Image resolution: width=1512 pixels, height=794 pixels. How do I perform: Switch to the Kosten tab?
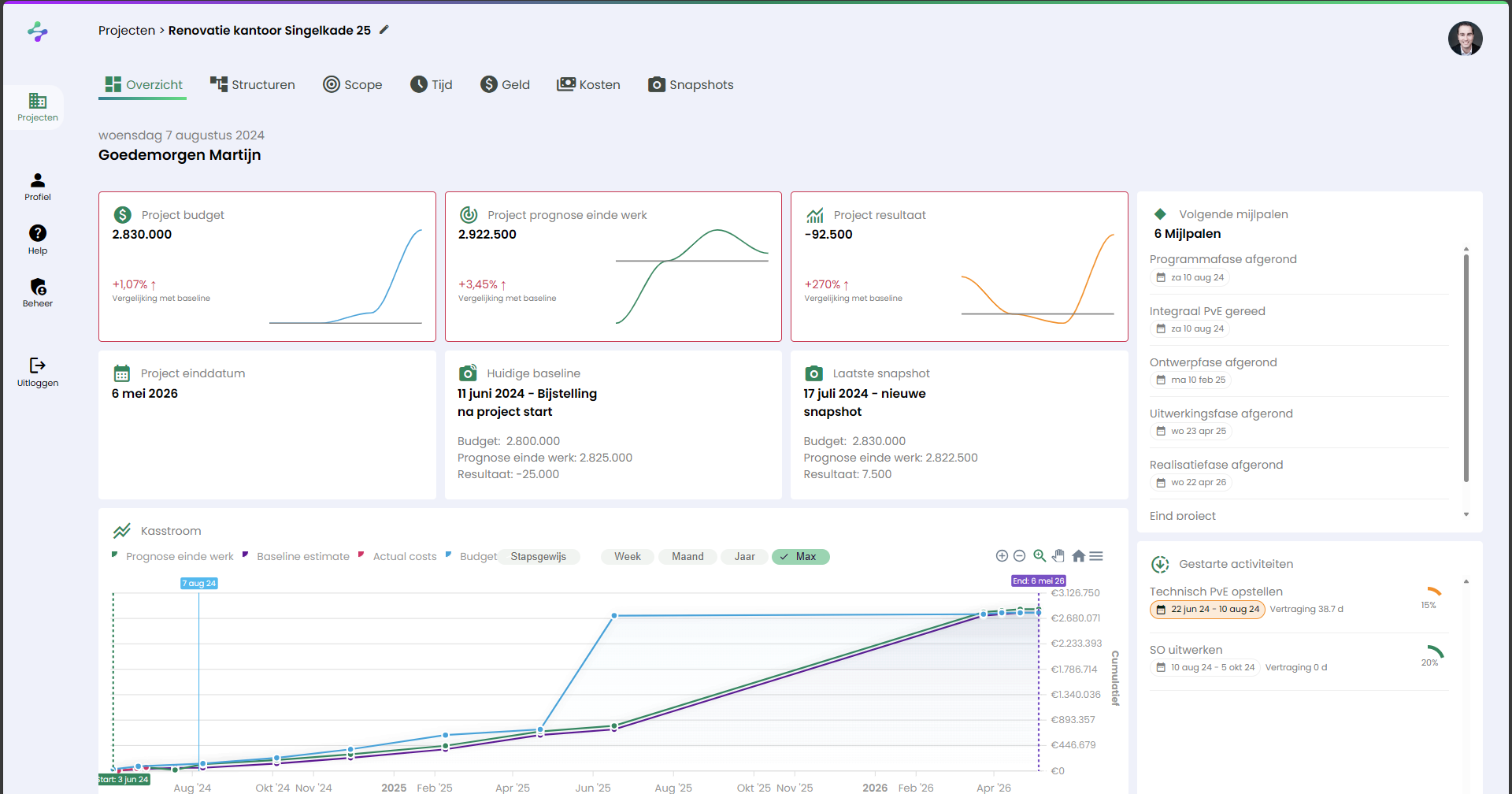point(589,84)
